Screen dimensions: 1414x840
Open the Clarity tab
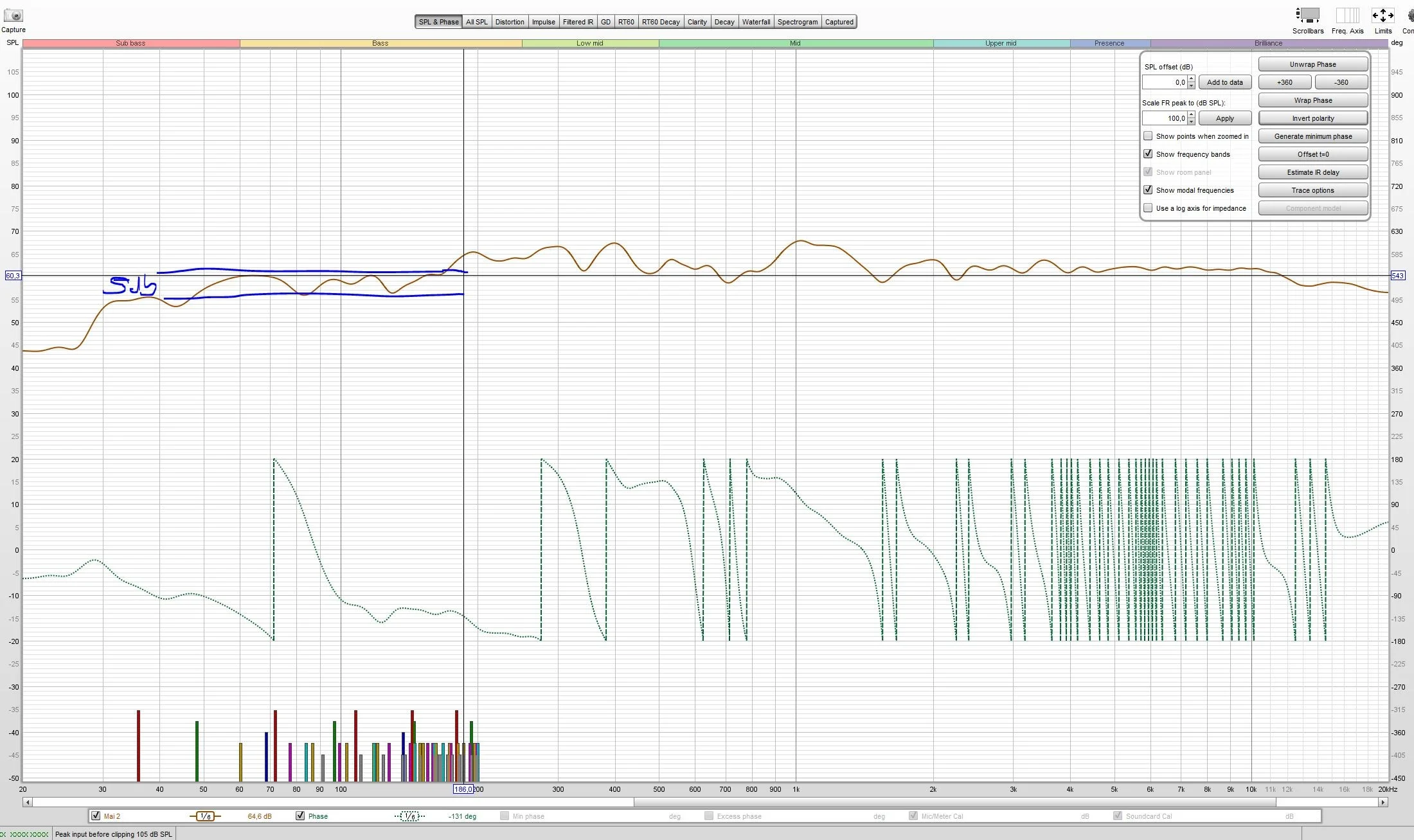697,22
